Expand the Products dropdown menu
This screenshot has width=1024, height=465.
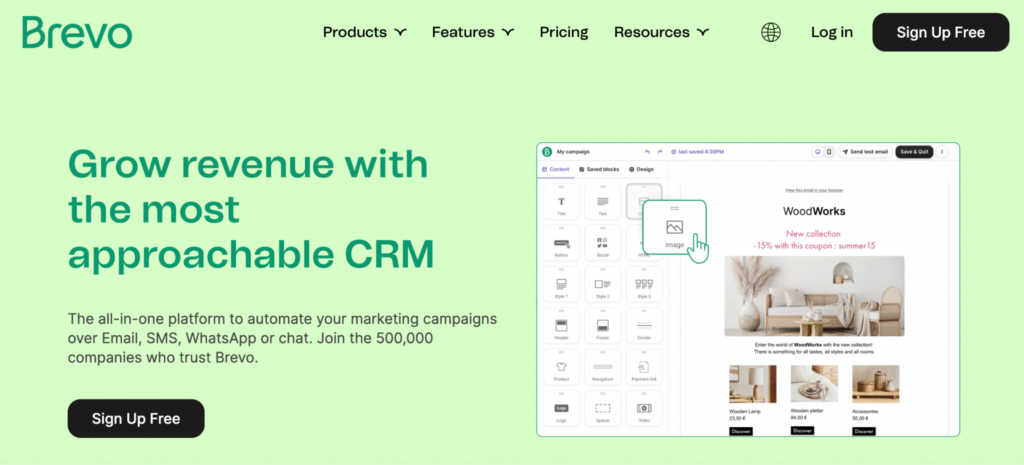tap(365, 32)
